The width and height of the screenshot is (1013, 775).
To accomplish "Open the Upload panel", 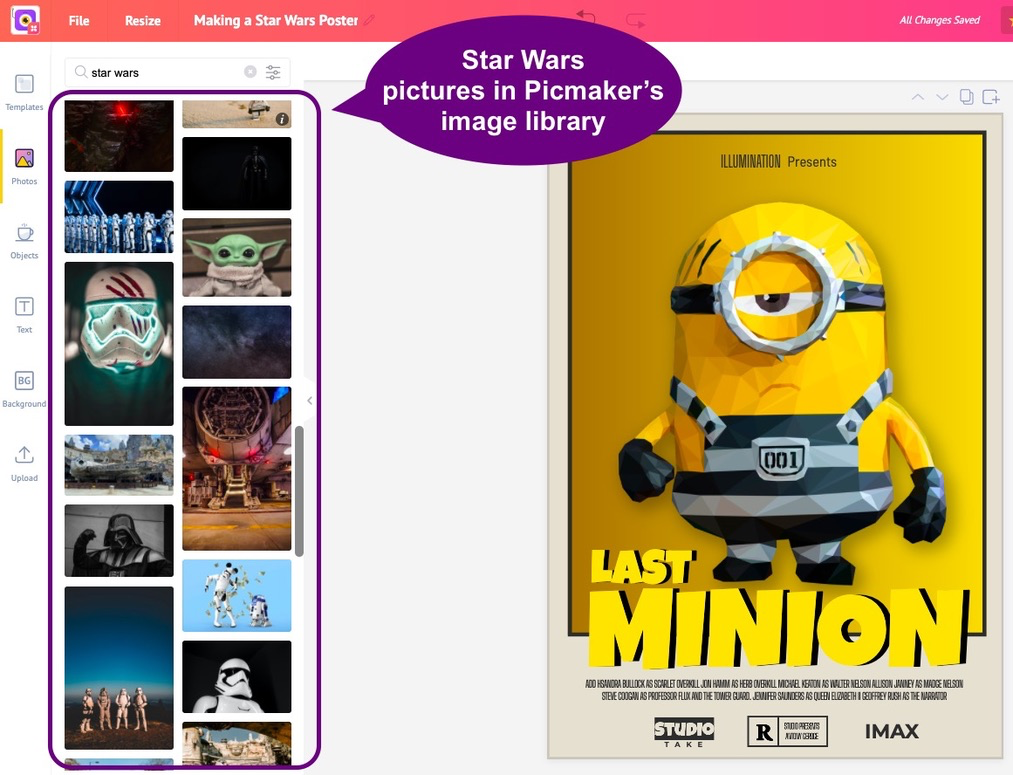I will pos(24,464).
